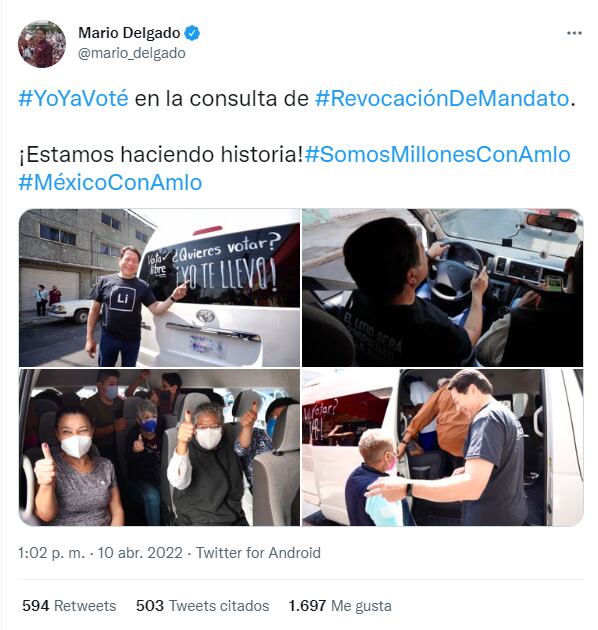This screenshot has height=630, width=598.
Task: View the 503 Tweets citados
Action: click(203, 606)
